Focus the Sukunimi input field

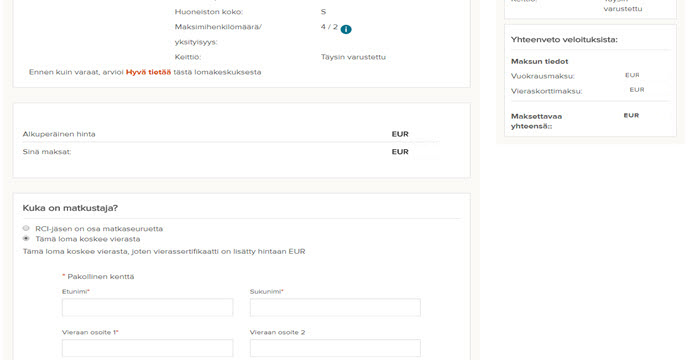[x=335, y=307]
